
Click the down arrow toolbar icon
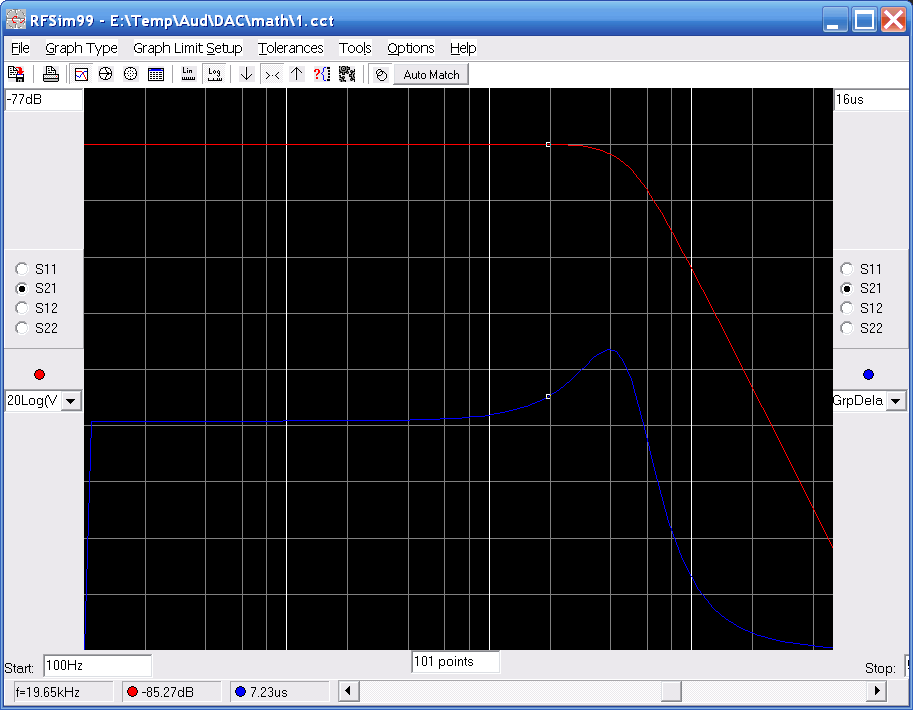tap(246, 74)
